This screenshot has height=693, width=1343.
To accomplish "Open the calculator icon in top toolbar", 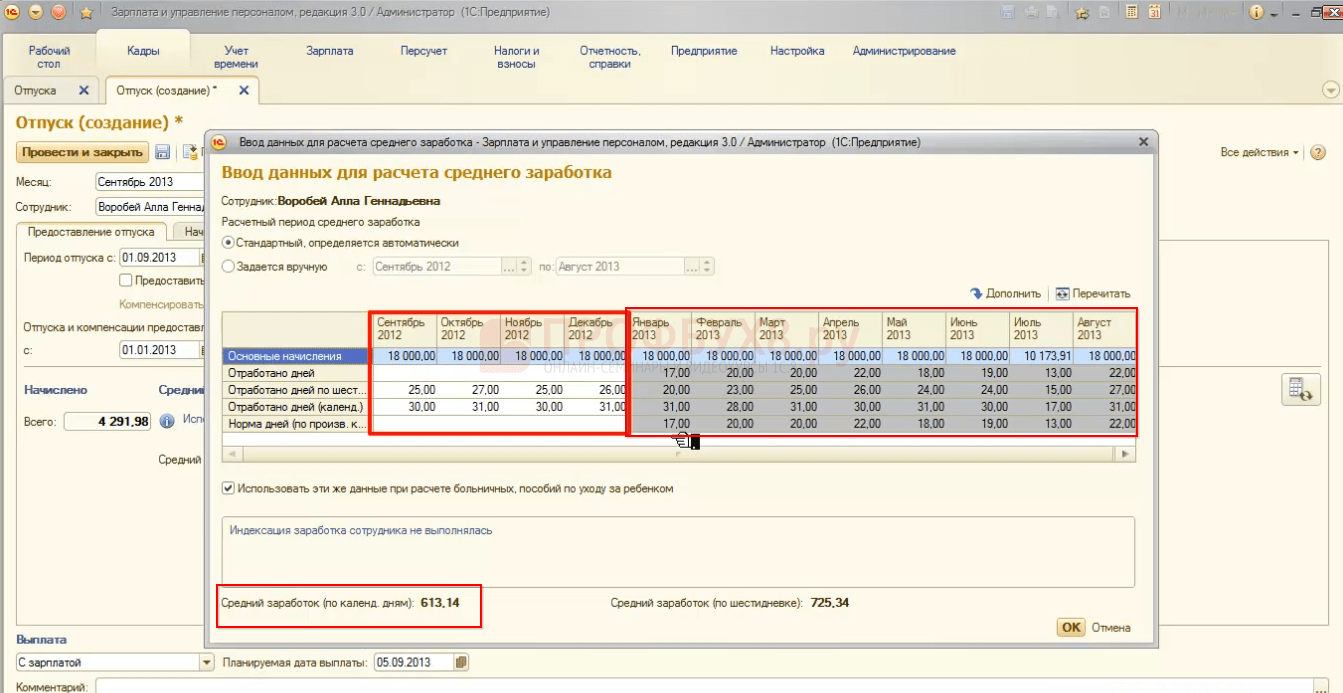I will point(1132,13).
